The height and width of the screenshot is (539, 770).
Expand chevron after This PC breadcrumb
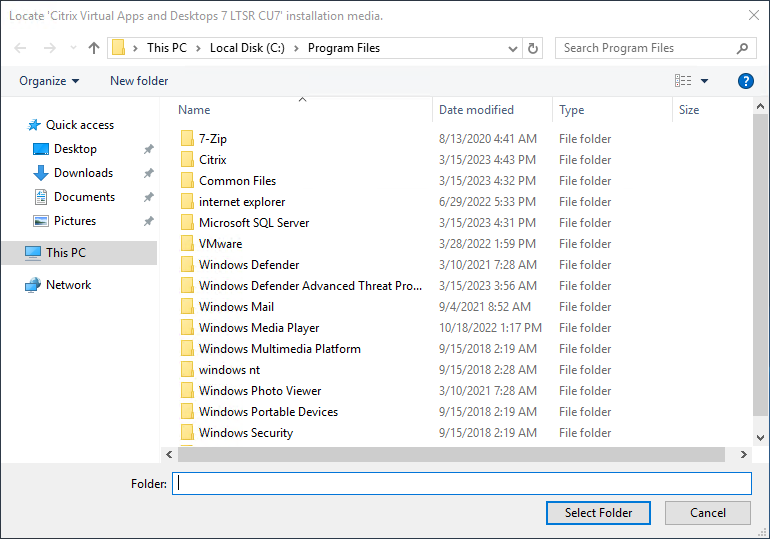(198, 48)
